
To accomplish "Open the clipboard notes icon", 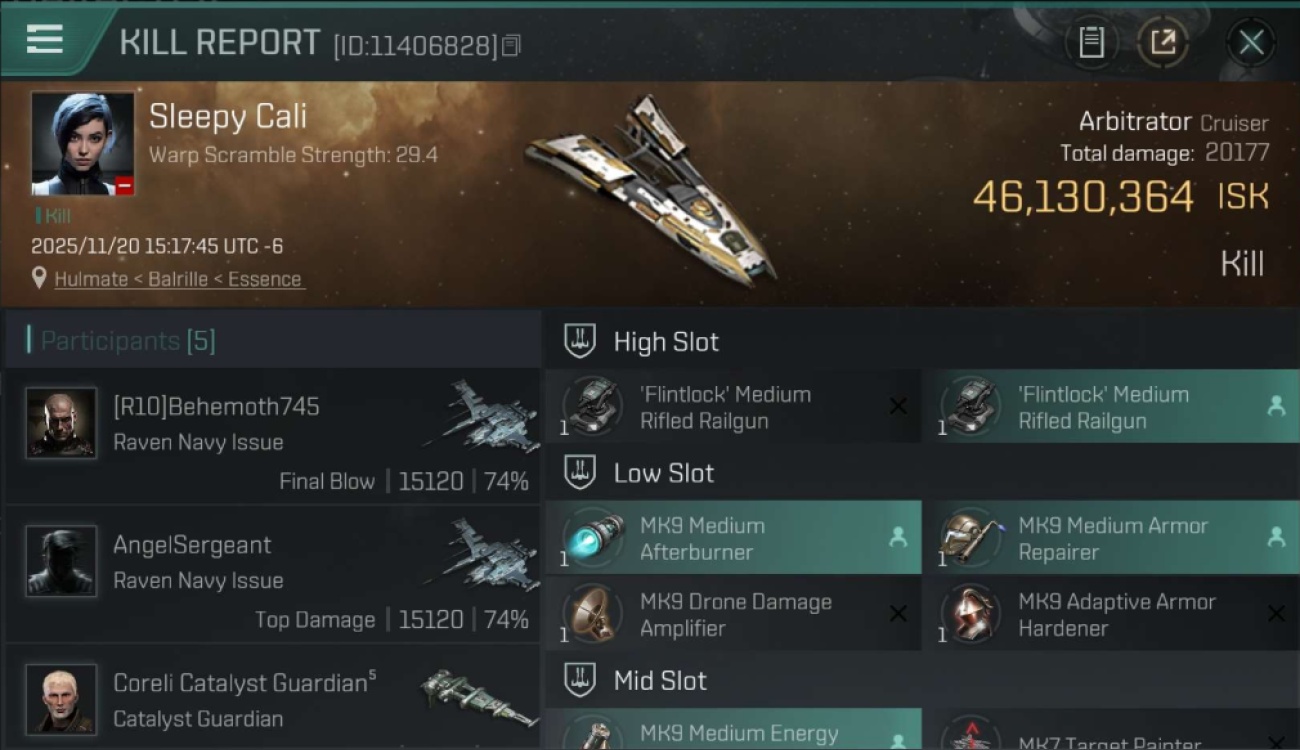I will coord(1091,42).
